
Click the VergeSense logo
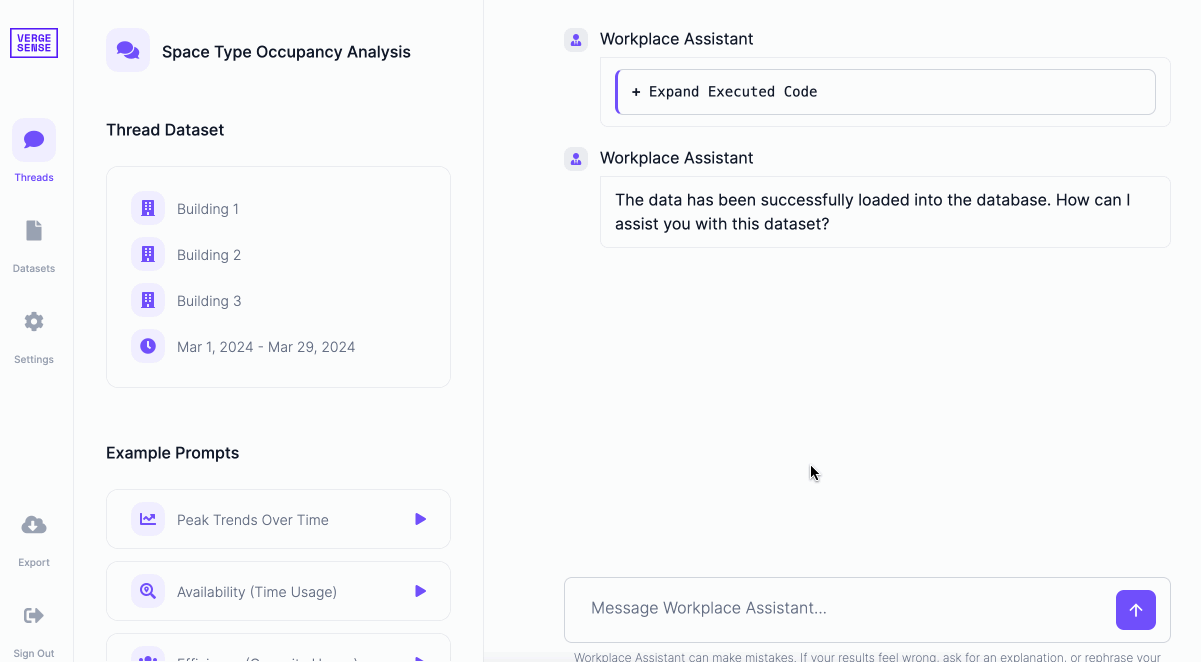click(34, 43)
